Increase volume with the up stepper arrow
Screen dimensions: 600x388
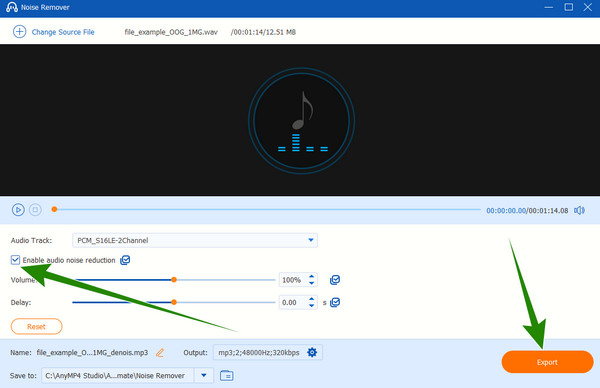(311, 276)
